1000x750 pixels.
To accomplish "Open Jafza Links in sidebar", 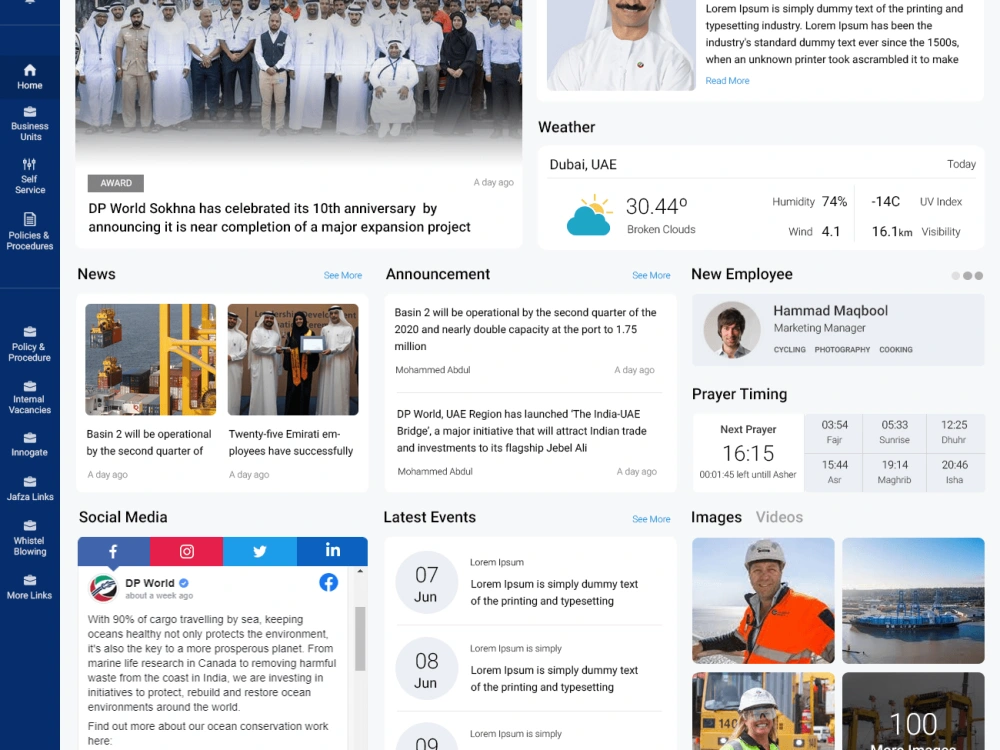I will click(x=29, y=489).
